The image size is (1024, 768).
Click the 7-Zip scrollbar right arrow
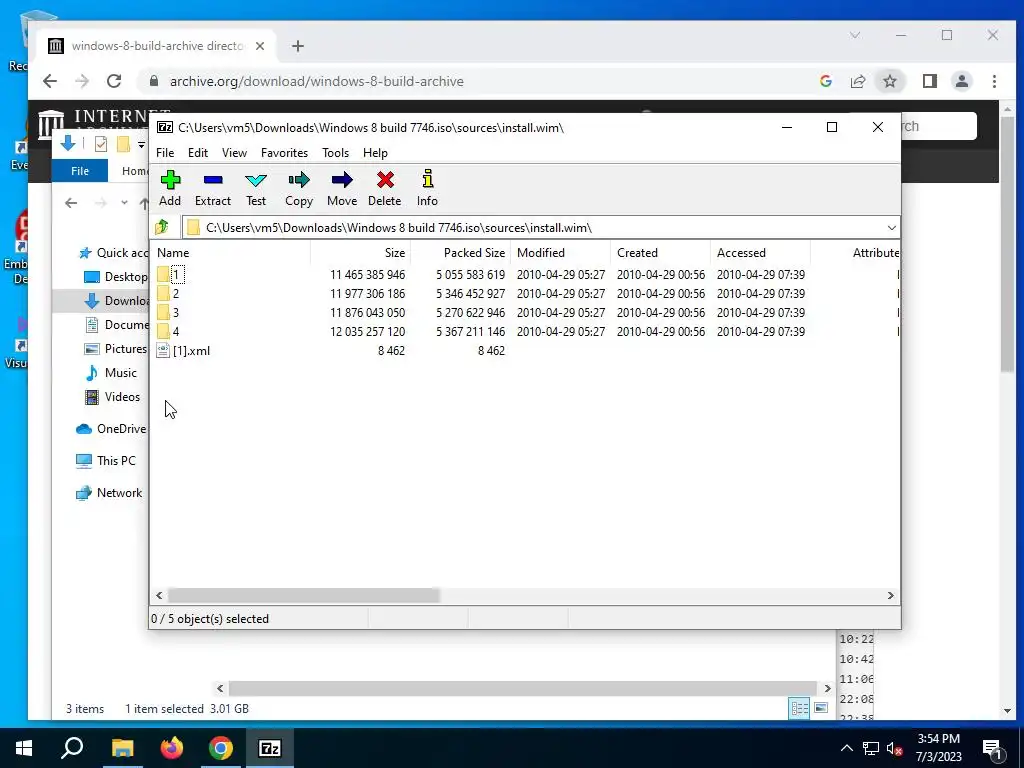[891, 596]
